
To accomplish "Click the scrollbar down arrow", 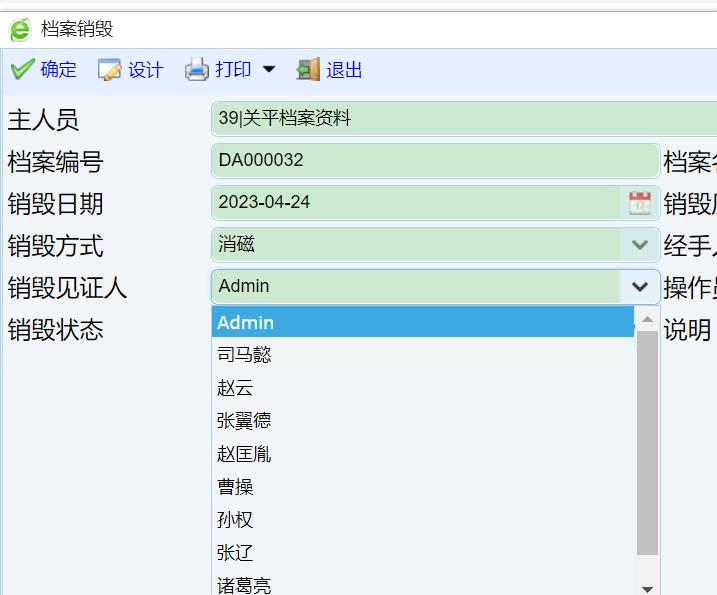I will (x=647, y=589).
